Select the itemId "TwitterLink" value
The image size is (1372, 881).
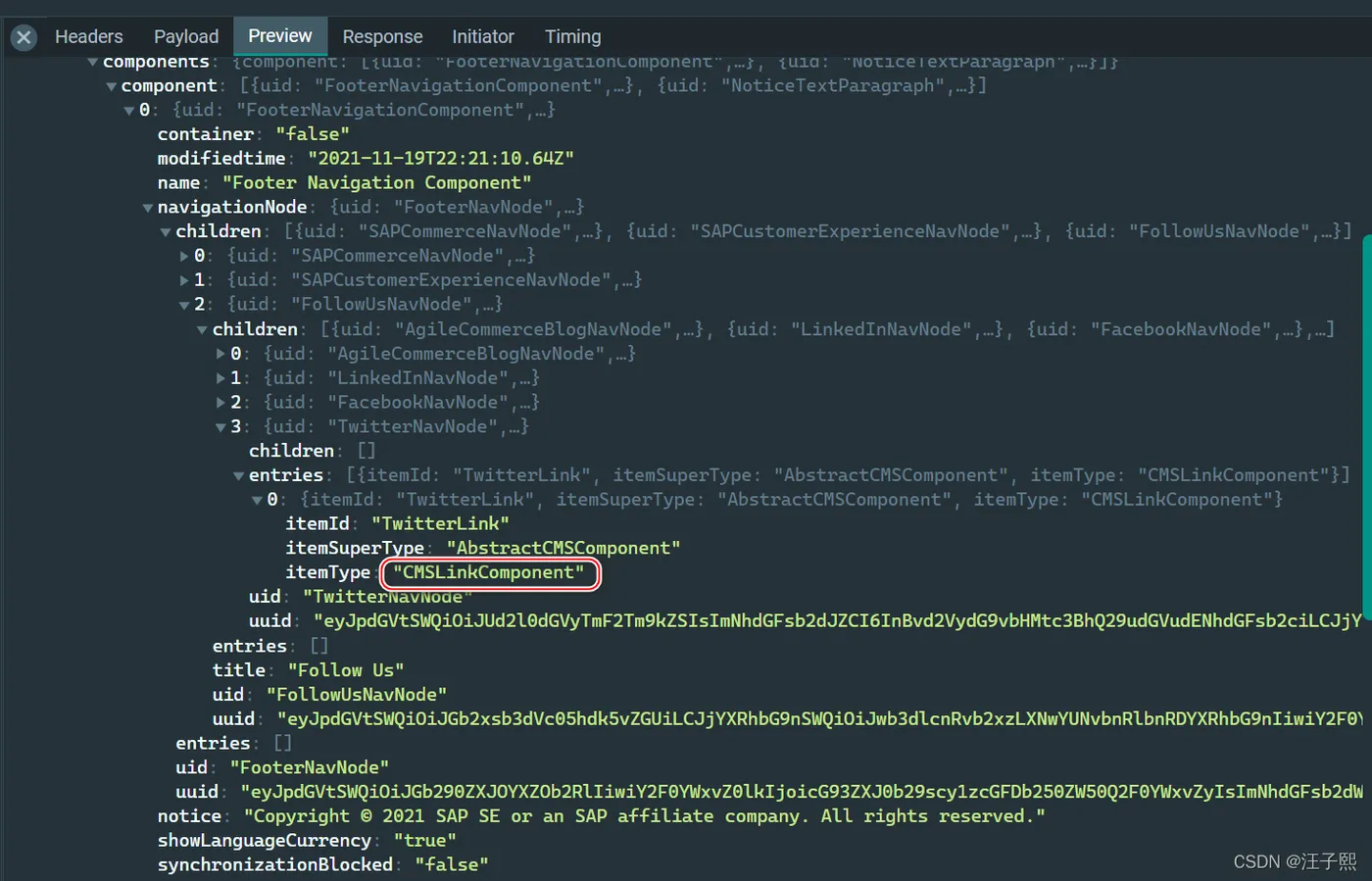point(440,523)
